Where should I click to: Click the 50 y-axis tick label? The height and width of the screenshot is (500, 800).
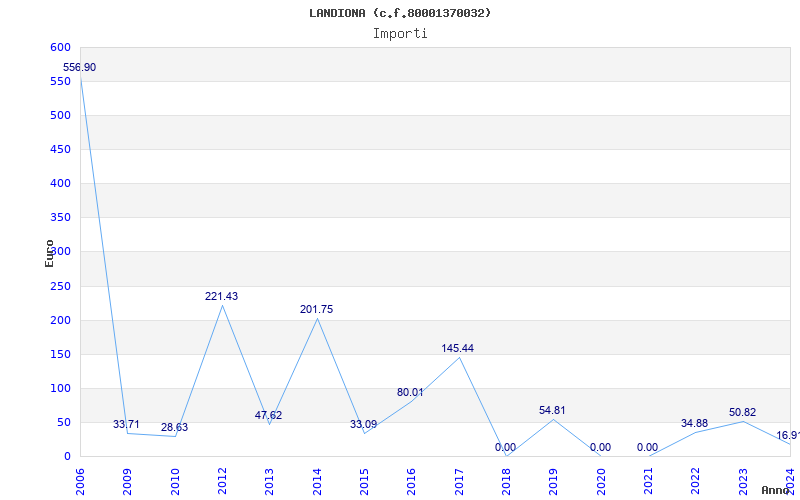(63, 422)
